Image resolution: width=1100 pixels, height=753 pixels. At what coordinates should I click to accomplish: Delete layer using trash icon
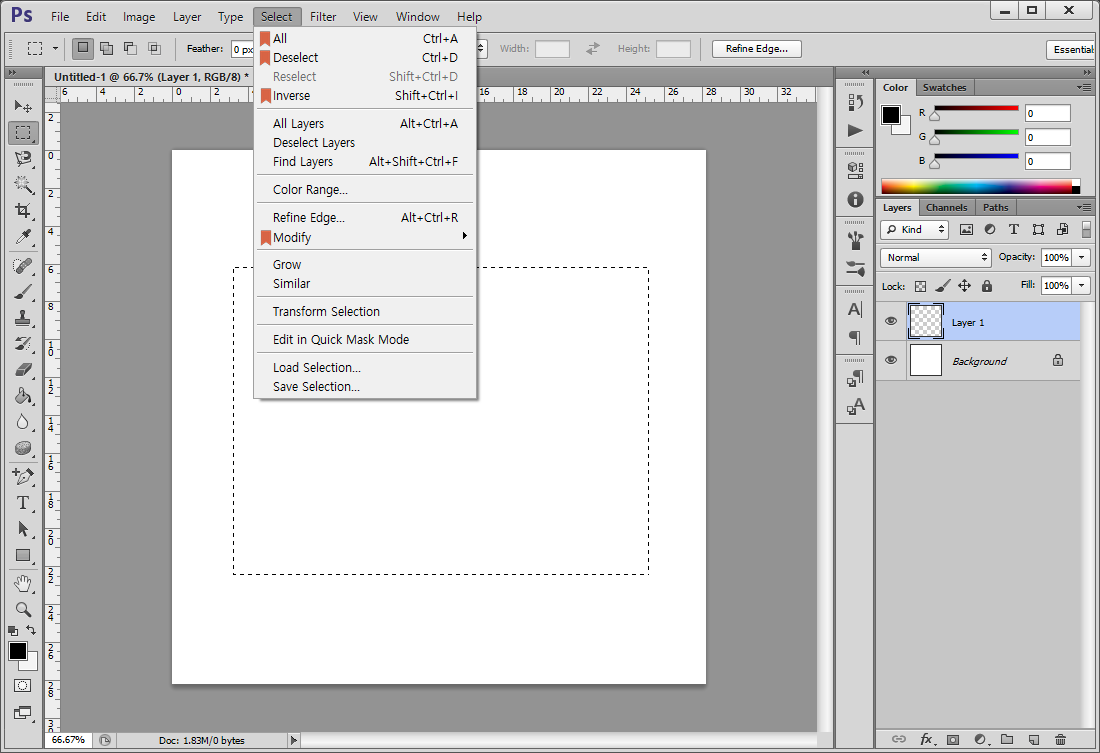(1060, 739)
